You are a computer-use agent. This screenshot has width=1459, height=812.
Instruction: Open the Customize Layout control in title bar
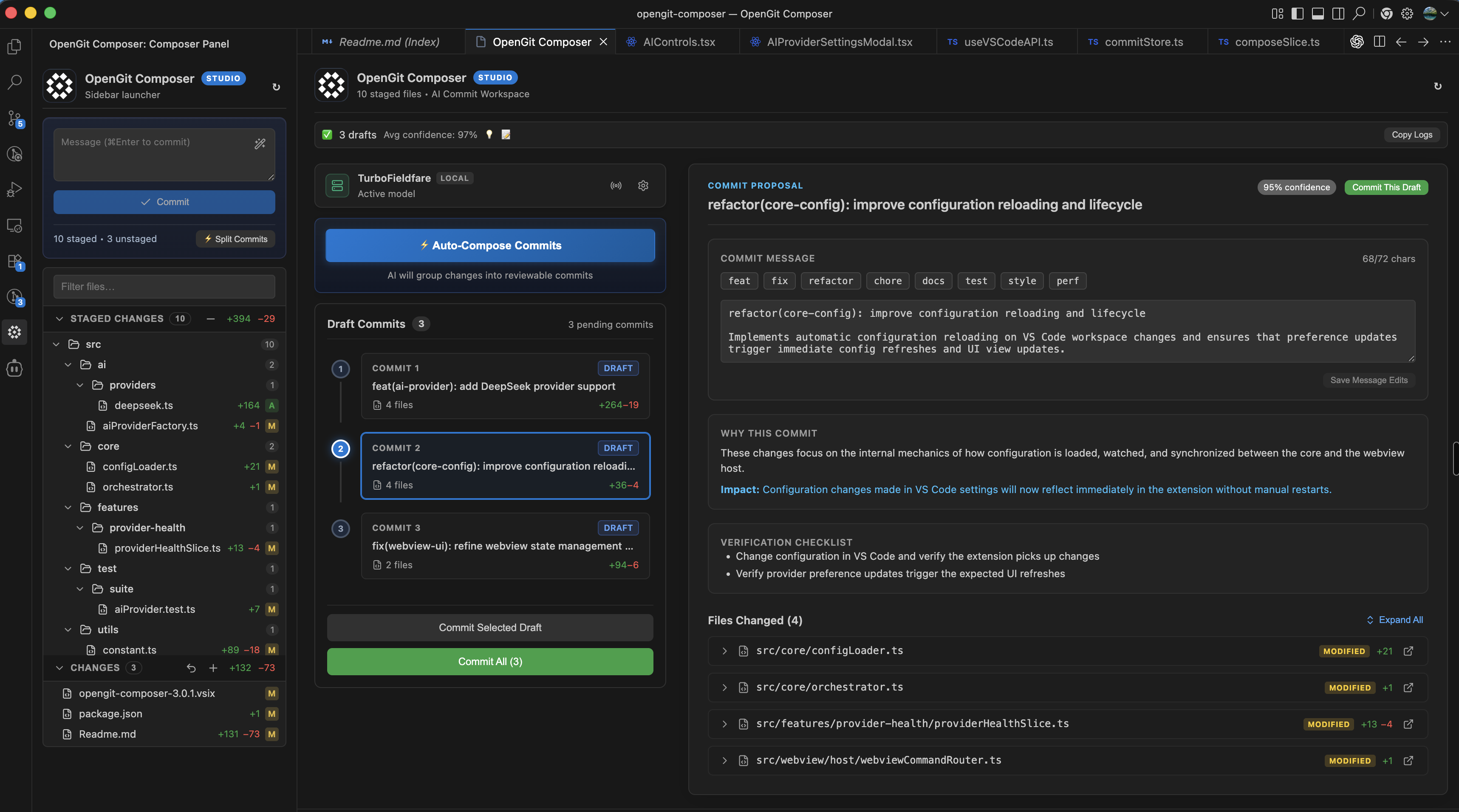coord(1277,14)
